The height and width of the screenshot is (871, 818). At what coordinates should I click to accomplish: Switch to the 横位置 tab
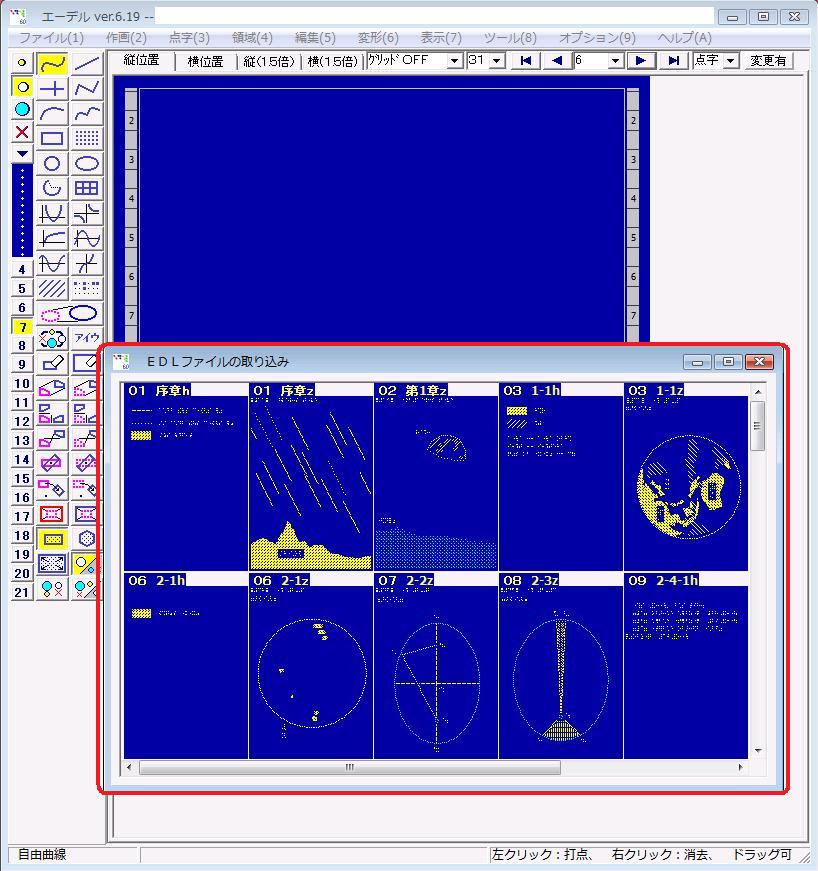point(205,61)
